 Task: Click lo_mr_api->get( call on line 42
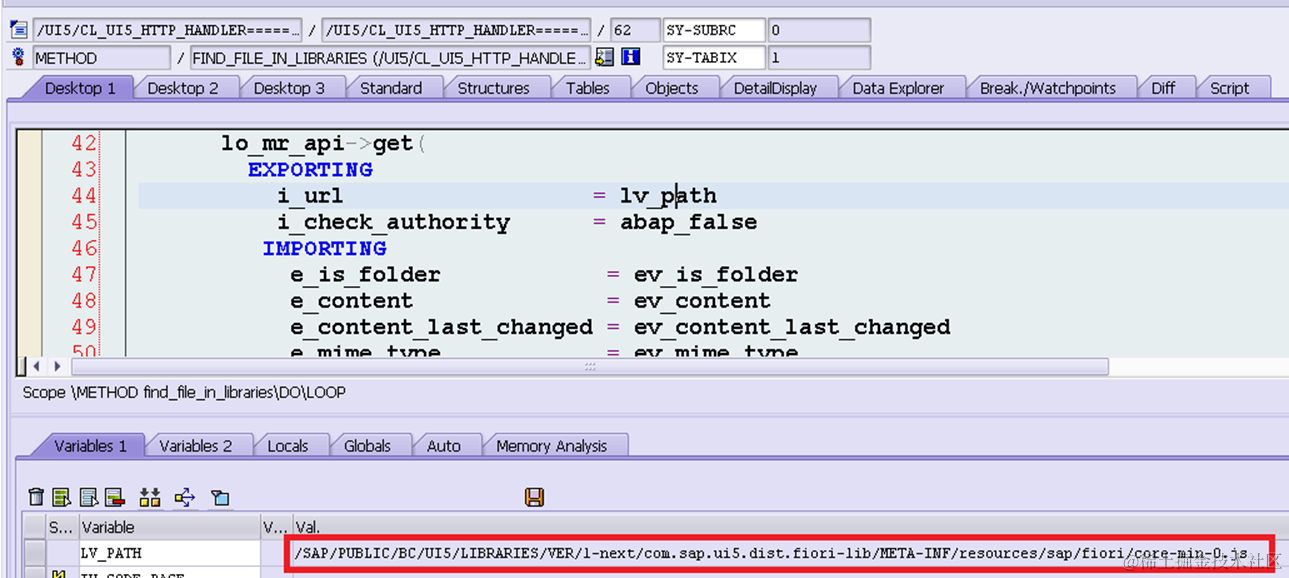pos(323,144)
